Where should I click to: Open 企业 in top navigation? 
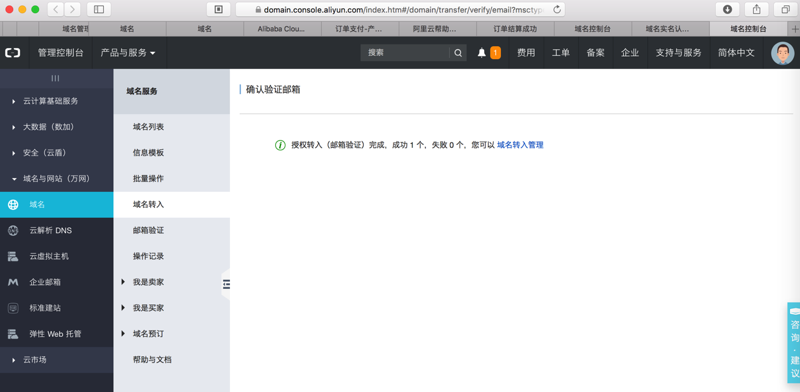click(630, 53)
